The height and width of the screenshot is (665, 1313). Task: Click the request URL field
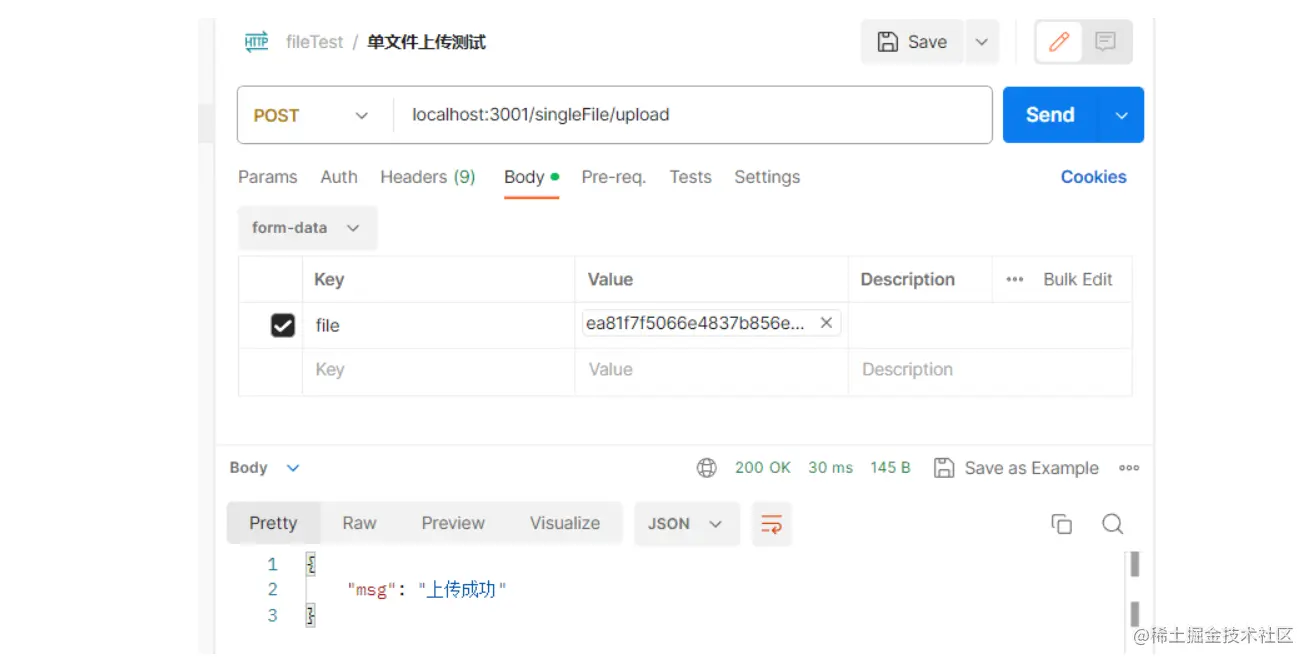[690, 115]
